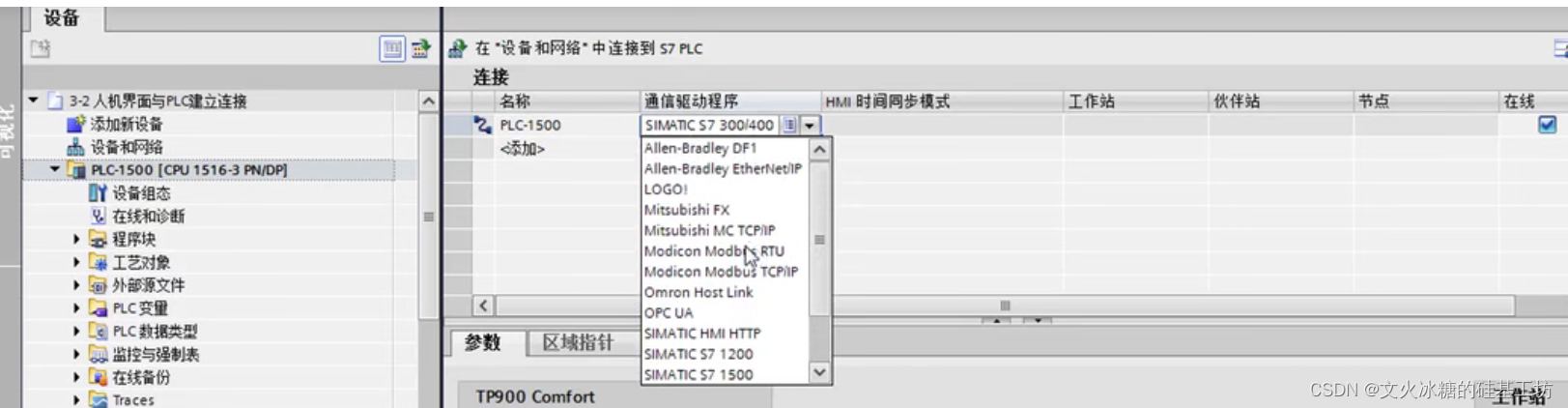Click driver list scrollbar down arrow
The height and width of the screenshot is (408, 1568).
819,372
